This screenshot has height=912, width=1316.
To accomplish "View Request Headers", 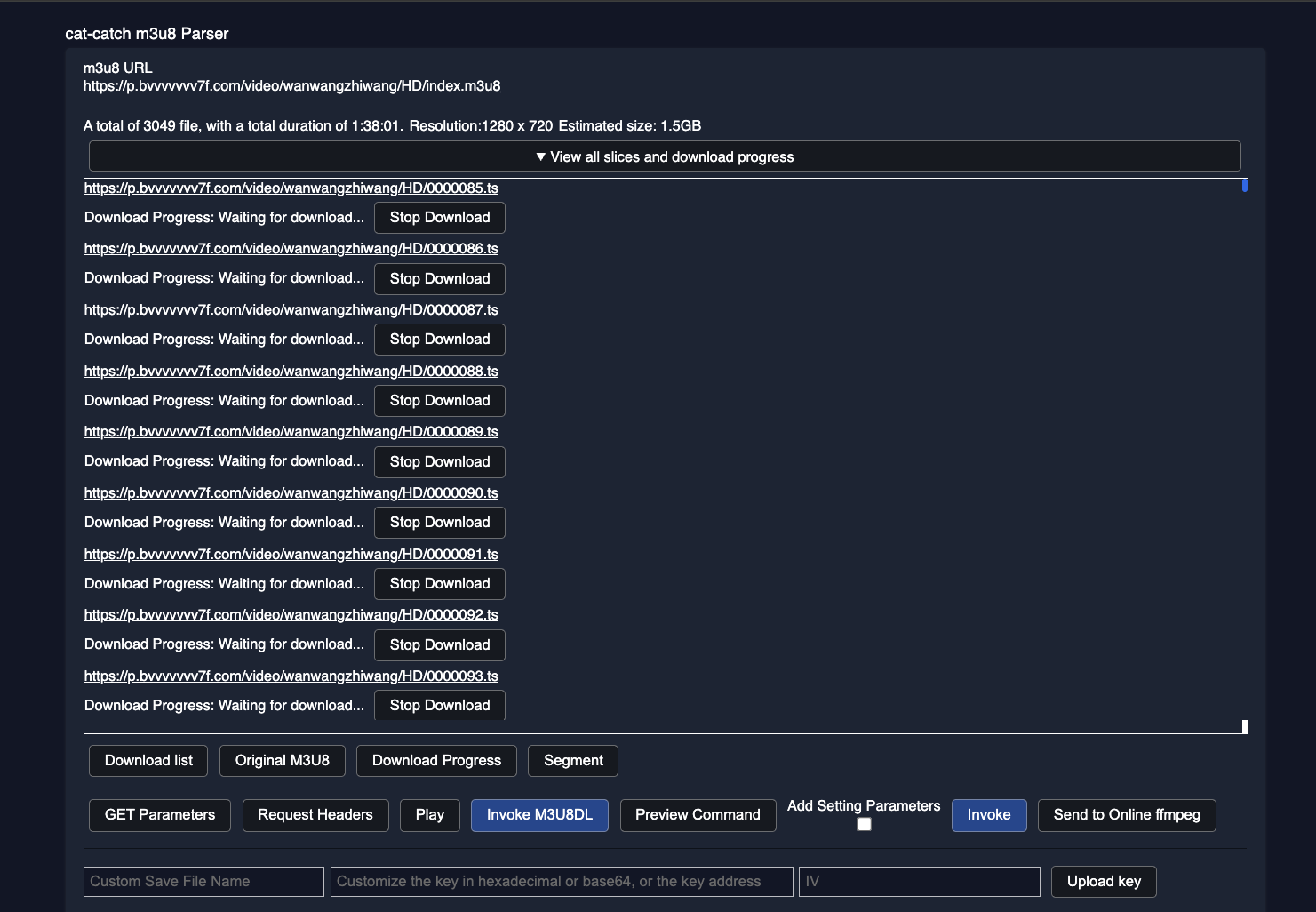I will 315,815.
